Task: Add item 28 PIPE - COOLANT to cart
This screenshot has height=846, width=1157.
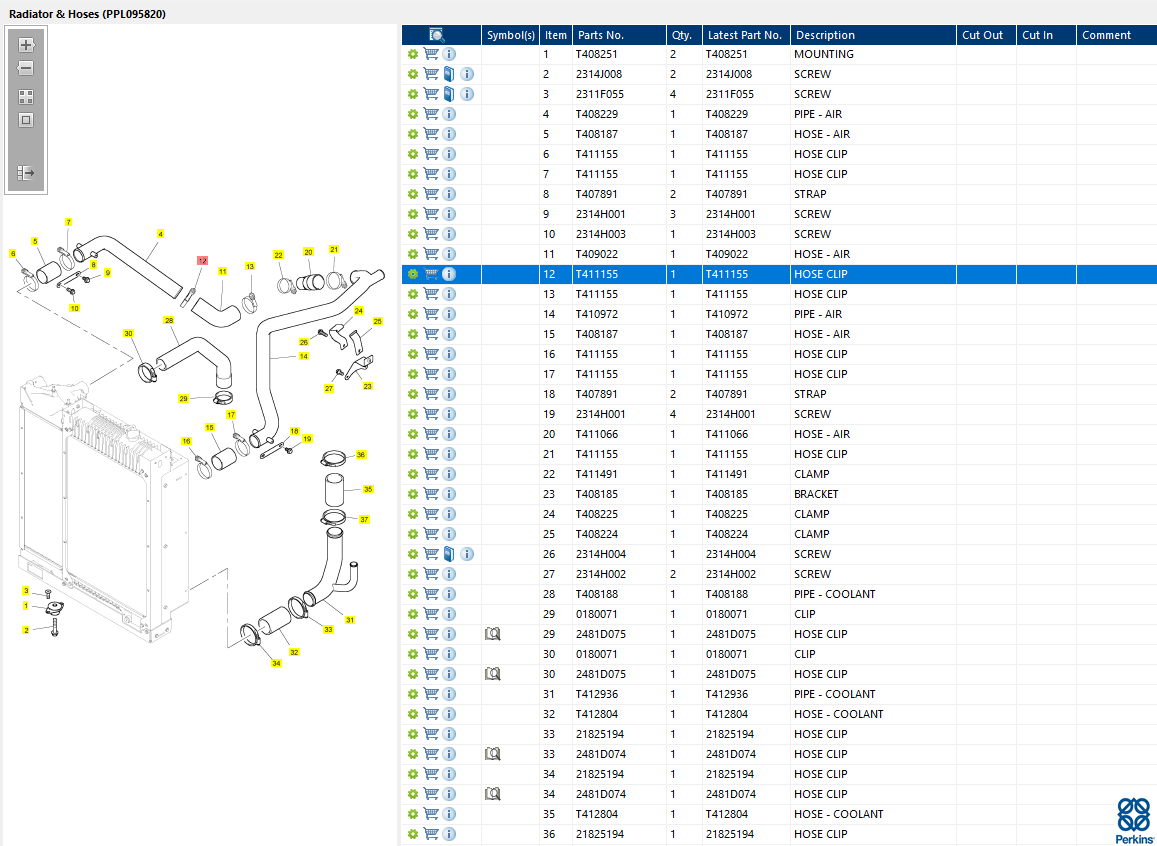Action: point(431,594)
